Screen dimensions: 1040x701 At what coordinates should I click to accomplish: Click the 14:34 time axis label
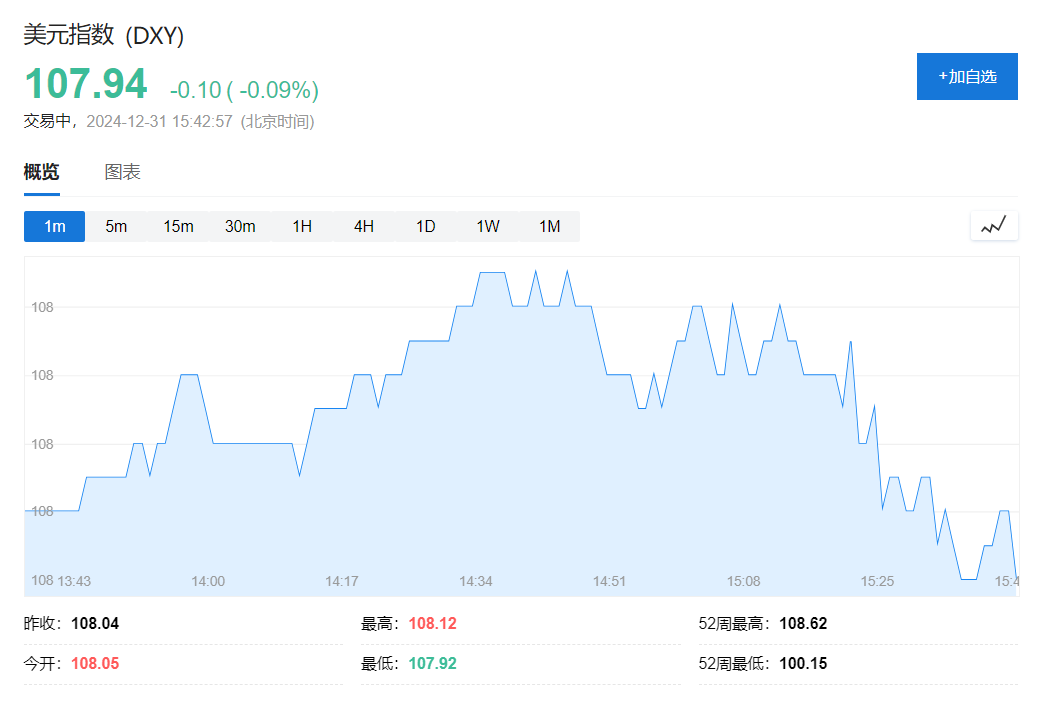476,581
